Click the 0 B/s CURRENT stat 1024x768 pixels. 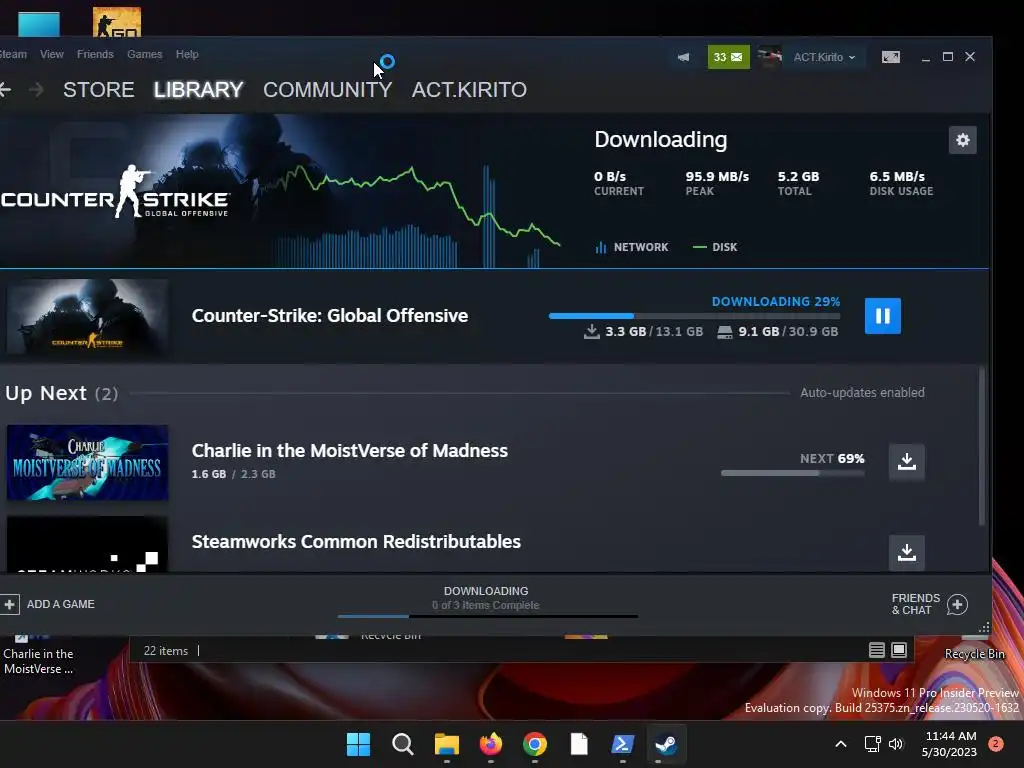[618, 183]
